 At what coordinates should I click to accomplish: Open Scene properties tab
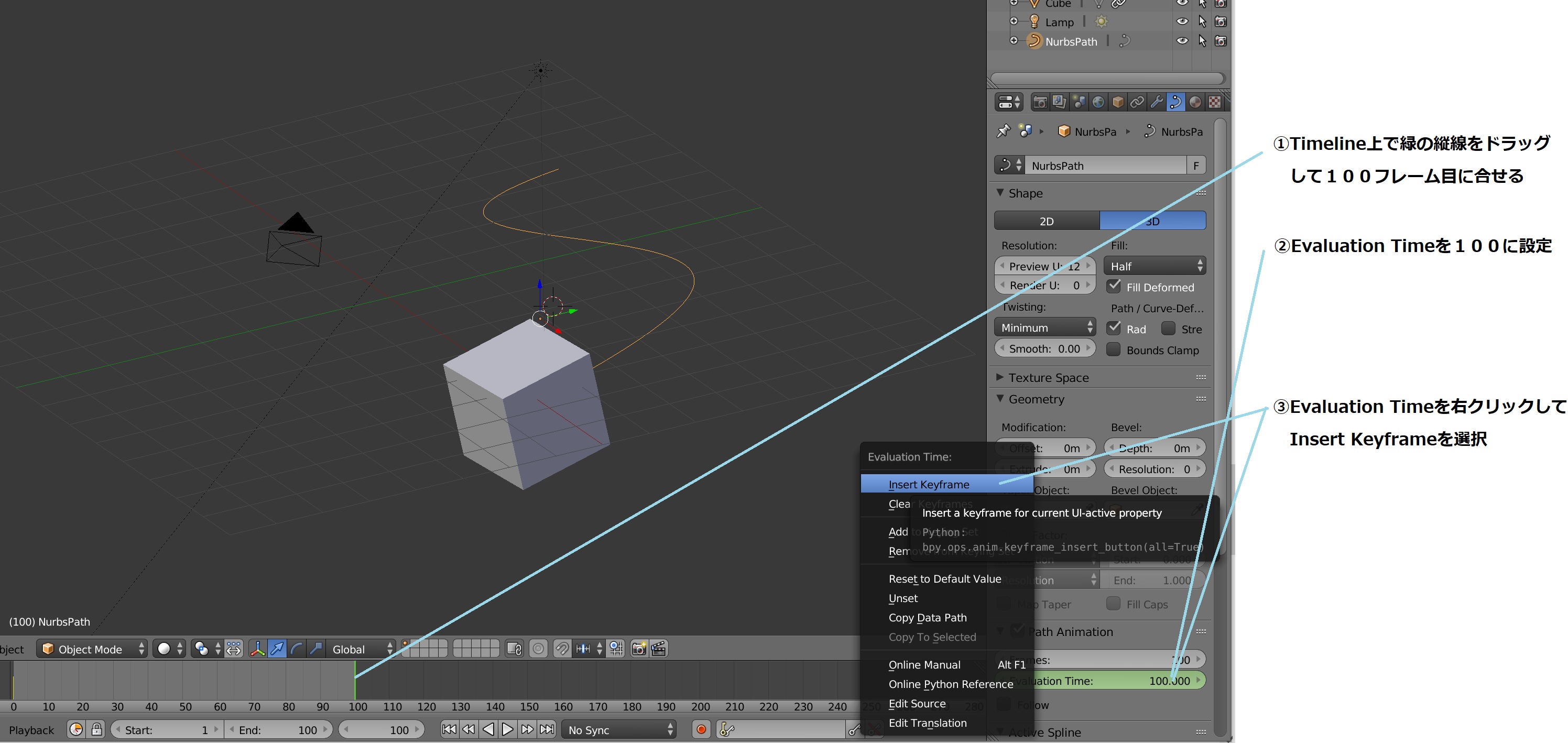click(x=1079, y=102)
